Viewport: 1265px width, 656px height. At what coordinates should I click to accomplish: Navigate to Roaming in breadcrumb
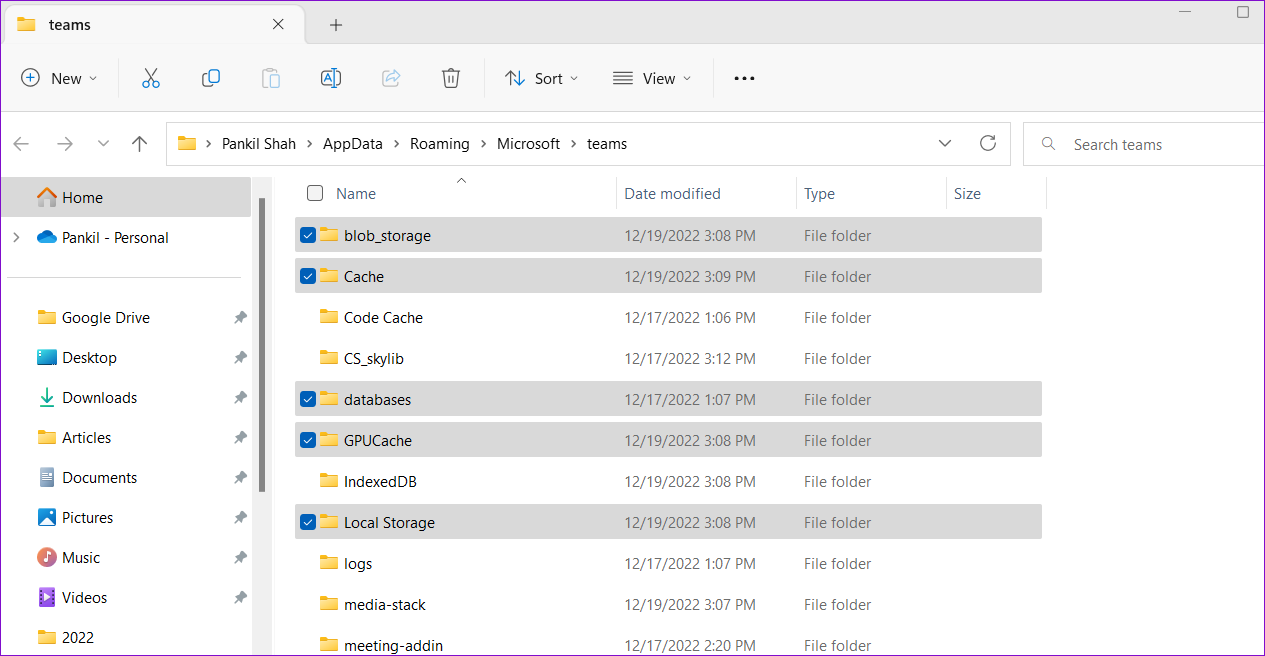pyautogui.click(x=440, y=144)
